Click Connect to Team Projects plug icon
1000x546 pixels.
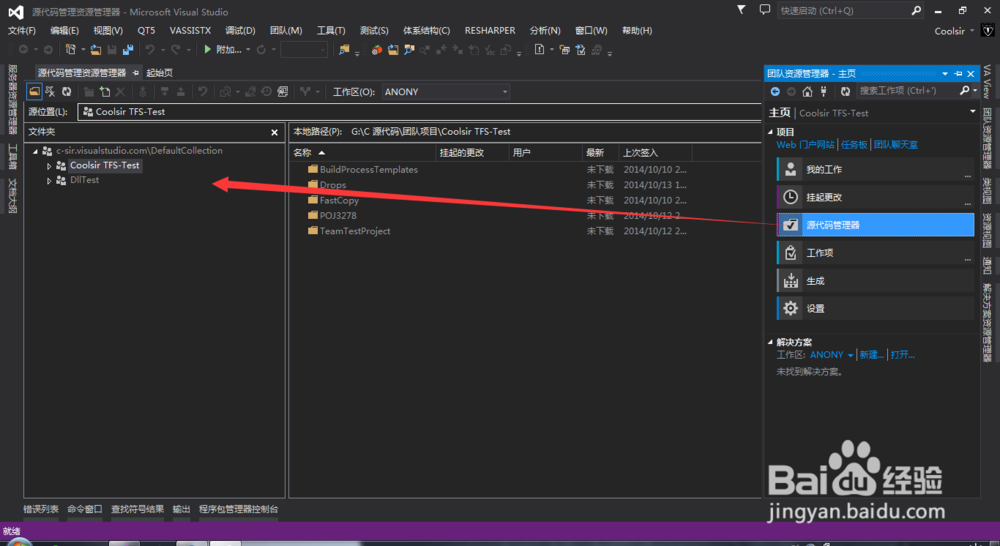(823, 92)
